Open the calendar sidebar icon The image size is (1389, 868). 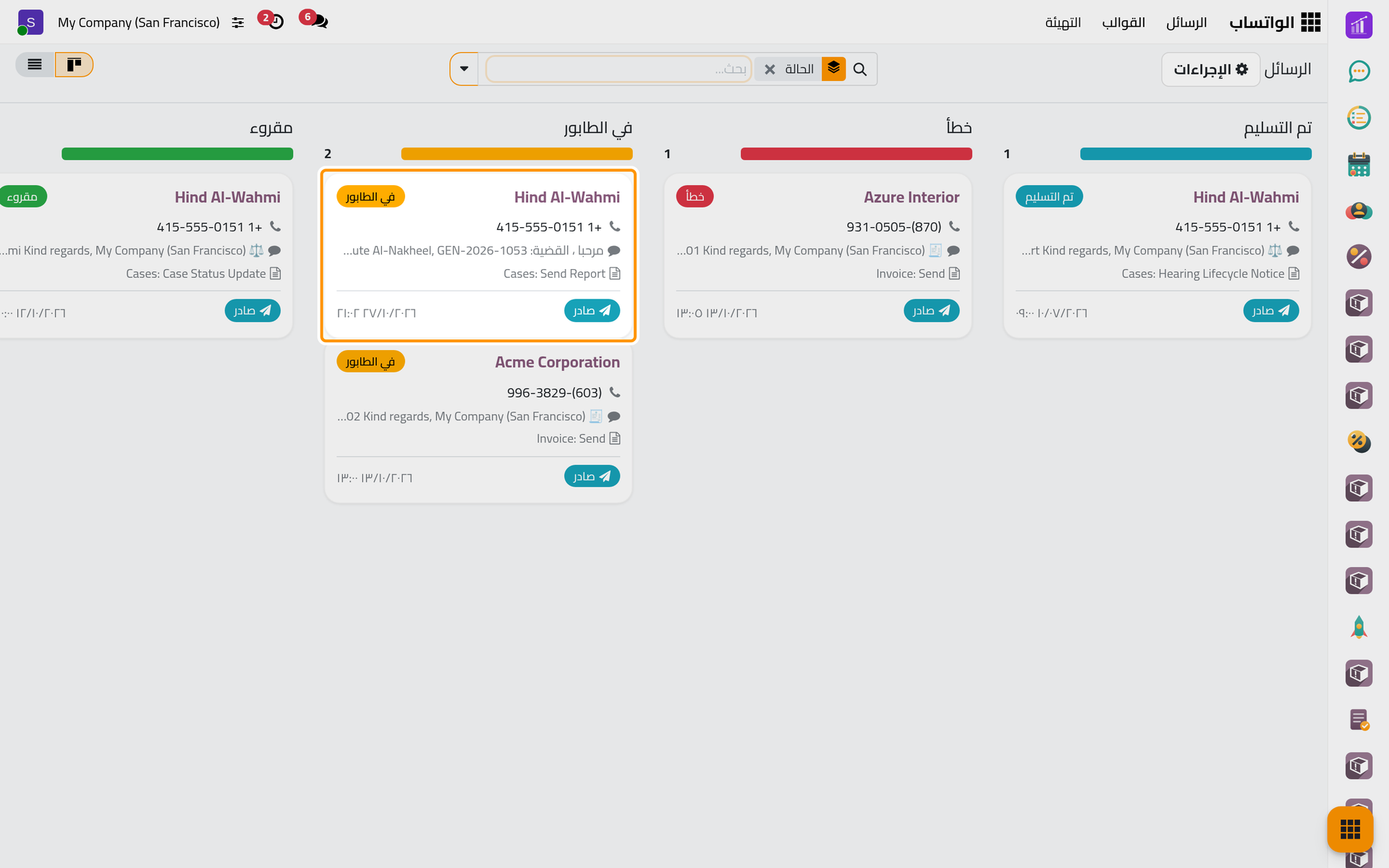click(x=1359, y=164)
